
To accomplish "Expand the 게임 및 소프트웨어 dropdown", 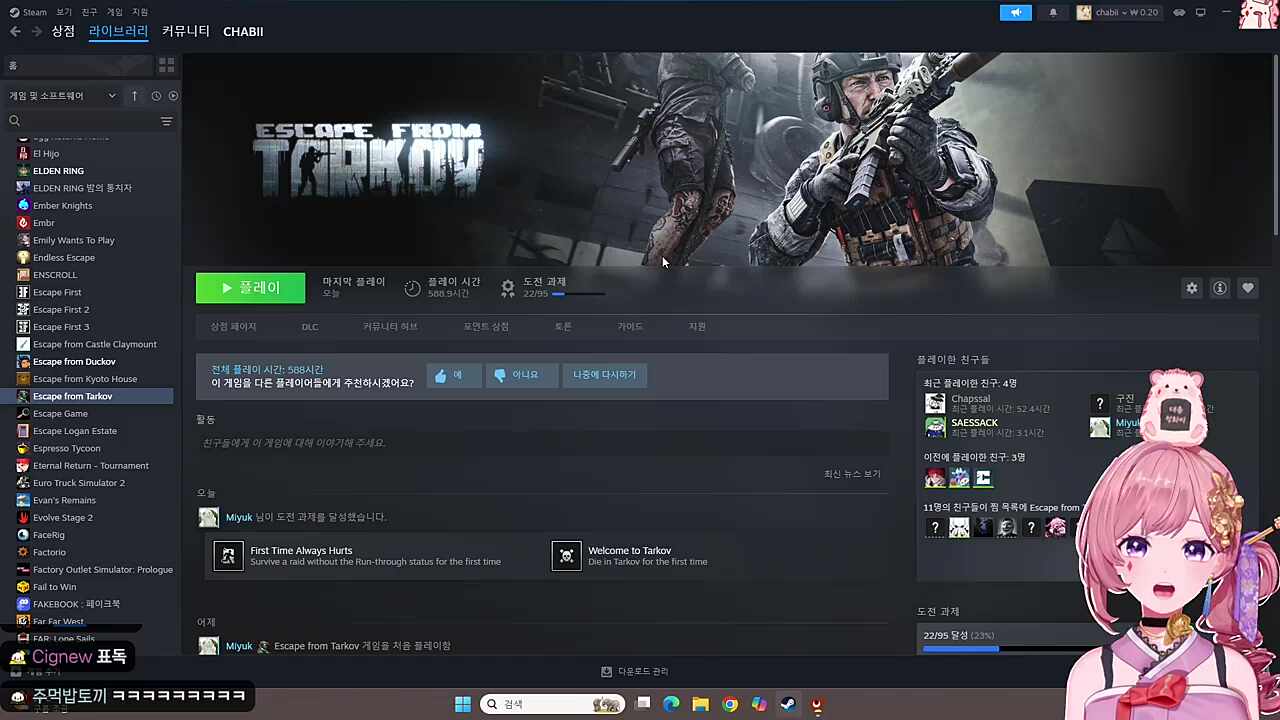I will (63, 96).
